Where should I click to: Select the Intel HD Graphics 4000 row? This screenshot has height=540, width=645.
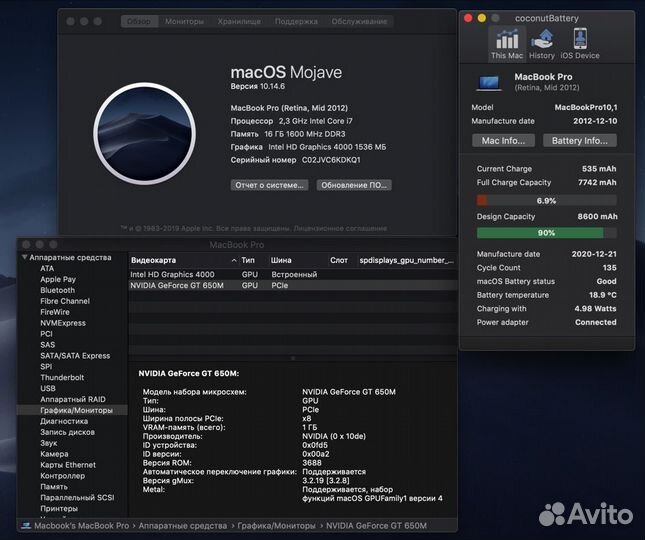click(x=292, y=274)
